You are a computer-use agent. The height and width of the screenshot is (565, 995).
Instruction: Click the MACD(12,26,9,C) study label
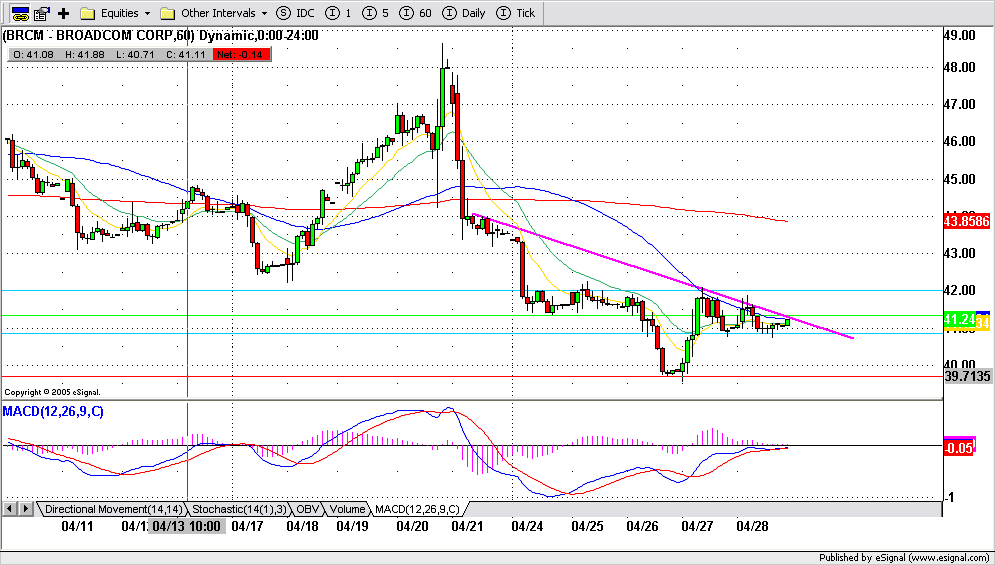point(53,411)
